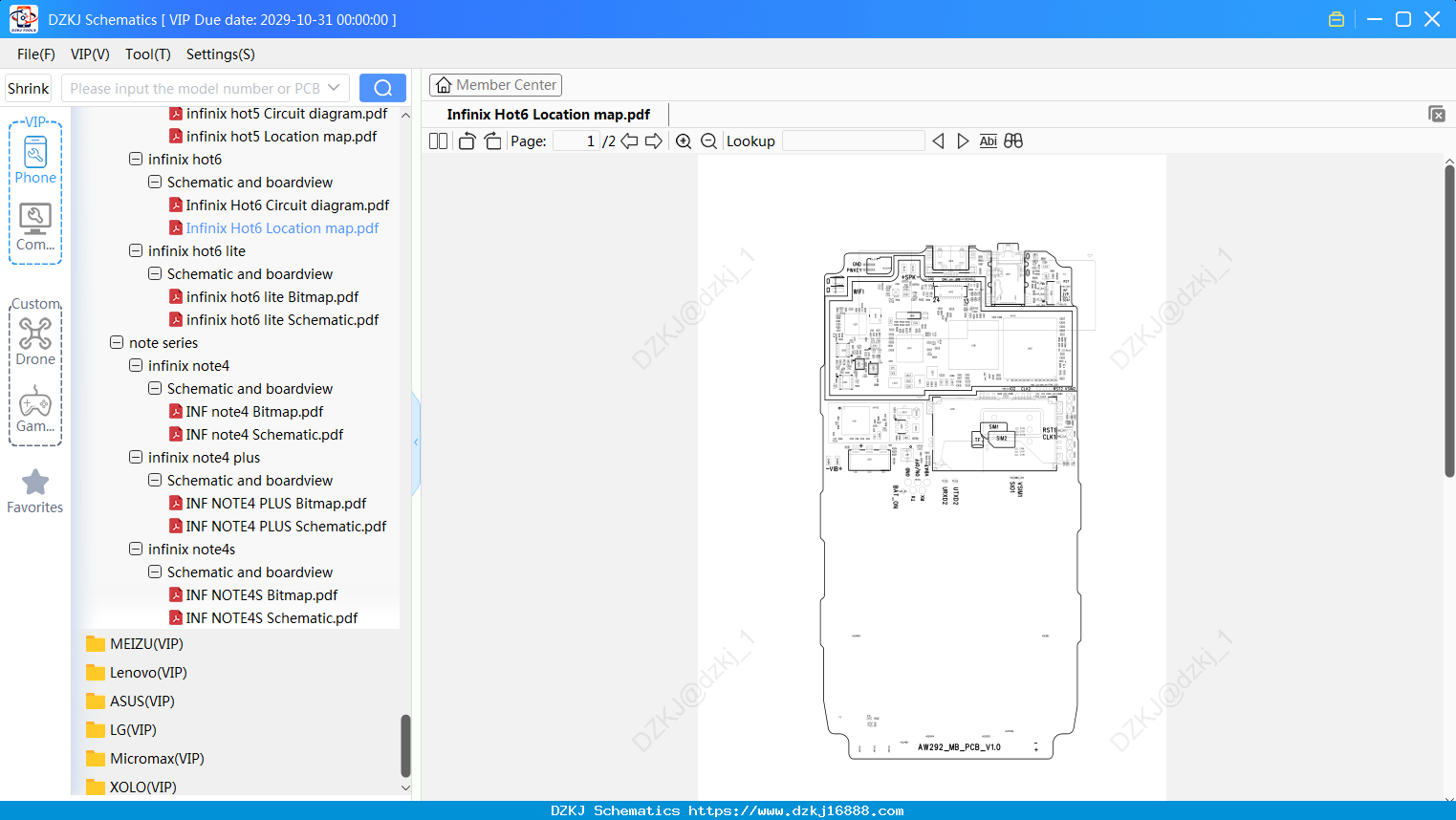Open Lenovo(VIP) folder
This screenshot has height=820, width=1456.
coord(137,673)
